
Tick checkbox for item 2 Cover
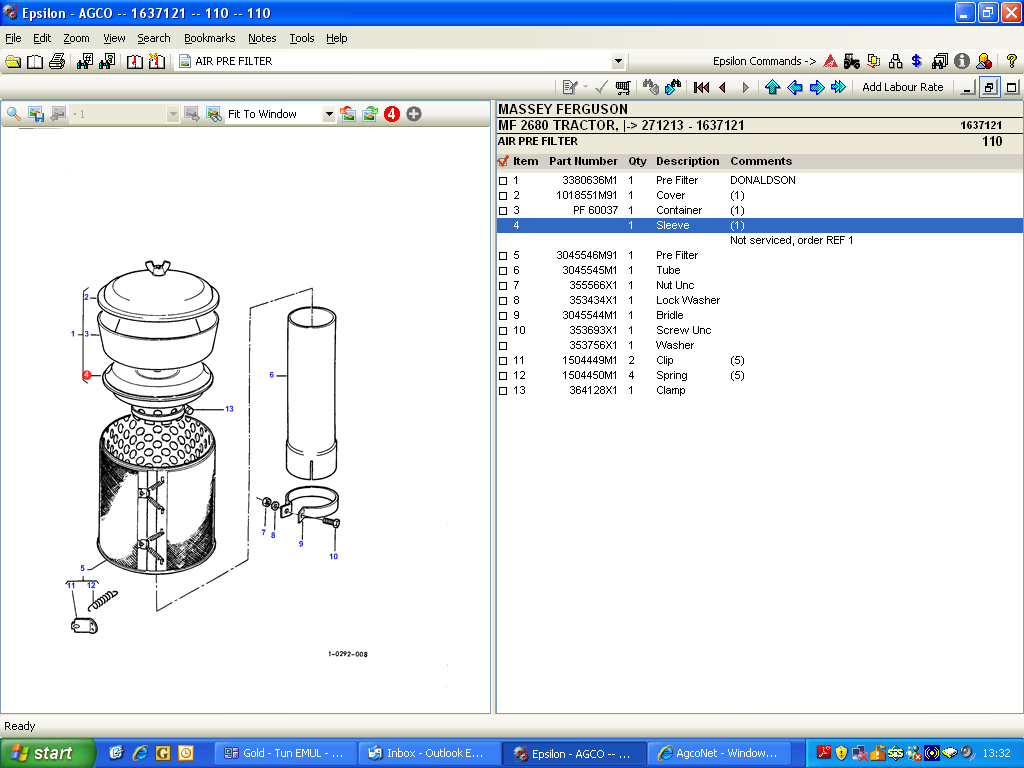pyautogui.click(x=503, y=196)
